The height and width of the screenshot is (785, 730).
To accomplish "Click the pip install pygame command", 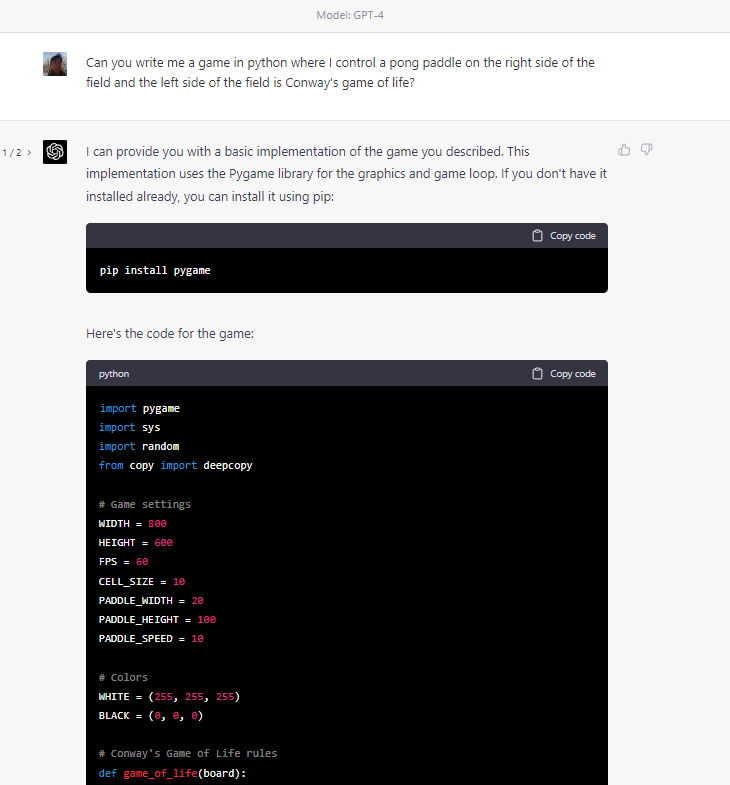I will (x=155, y=270).
